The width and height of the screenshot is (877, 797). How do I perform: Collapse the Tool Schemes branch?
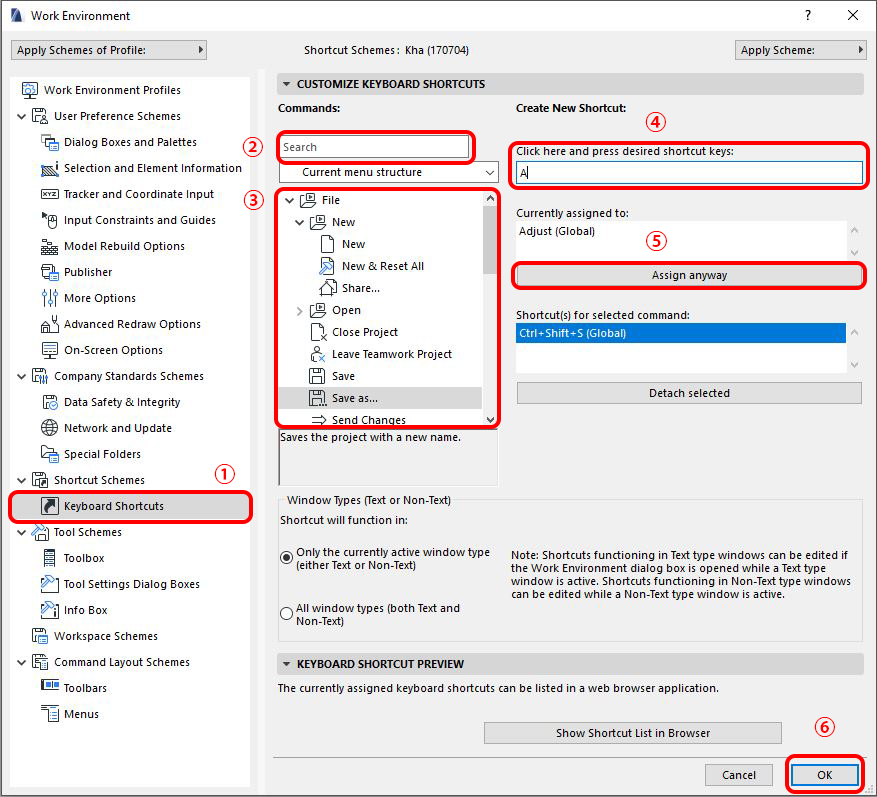coord(22,532)
